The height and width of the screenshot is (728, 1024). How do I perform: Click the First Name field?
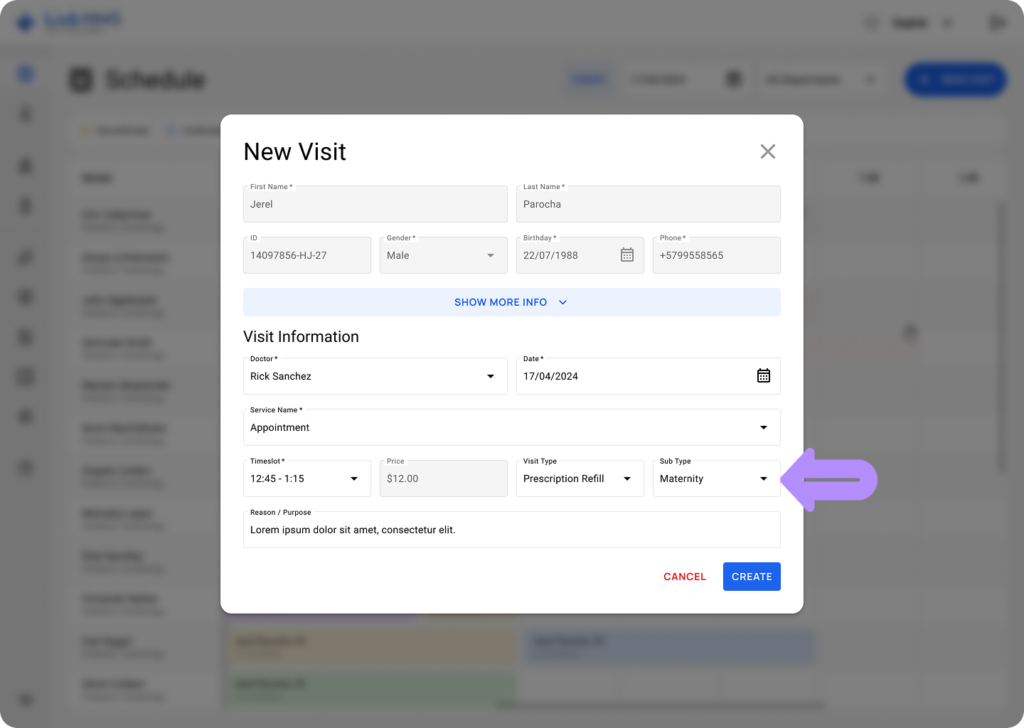point(375,204)
